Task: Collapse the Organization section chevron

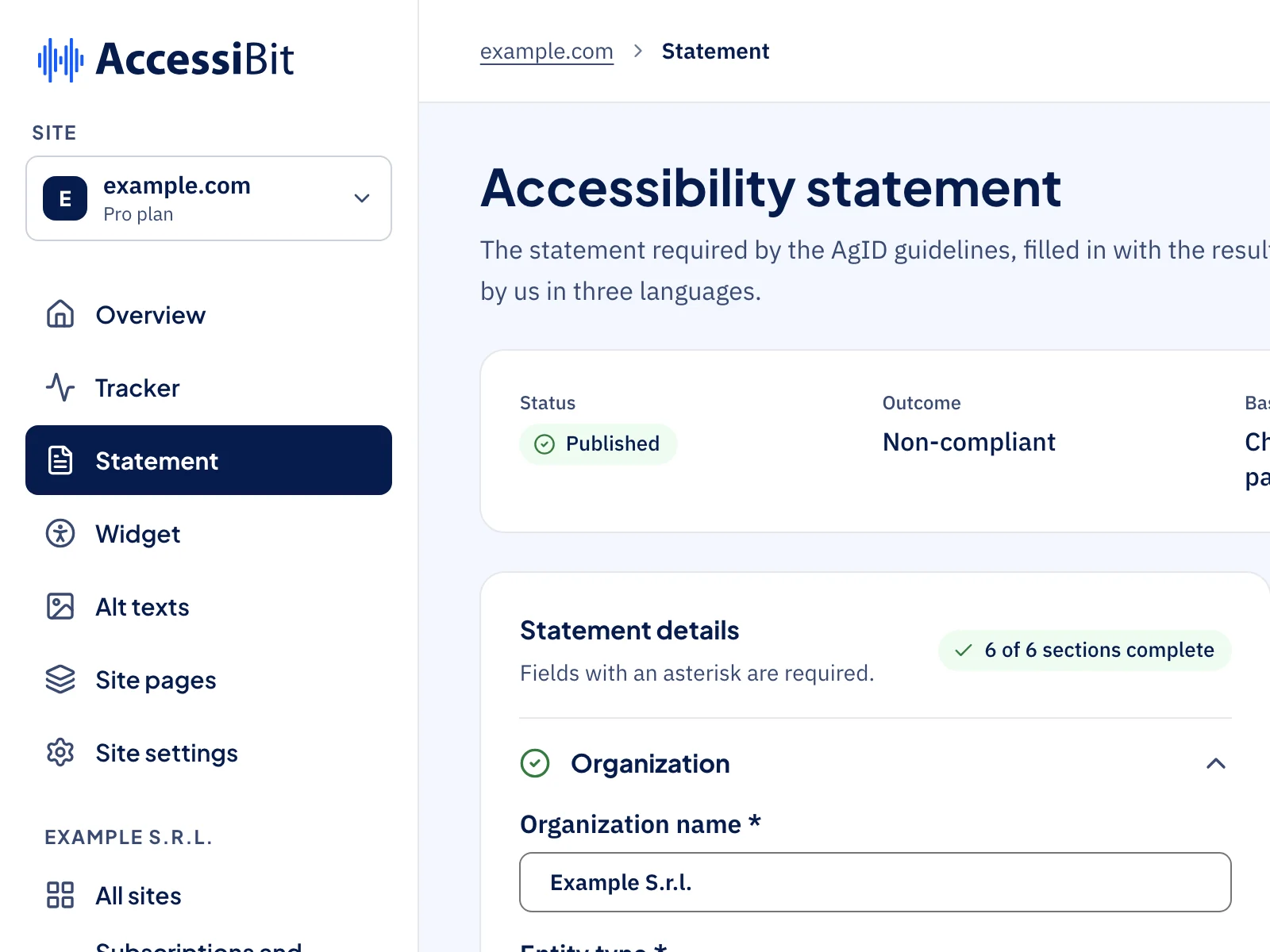Action: tap(1216, 763)
